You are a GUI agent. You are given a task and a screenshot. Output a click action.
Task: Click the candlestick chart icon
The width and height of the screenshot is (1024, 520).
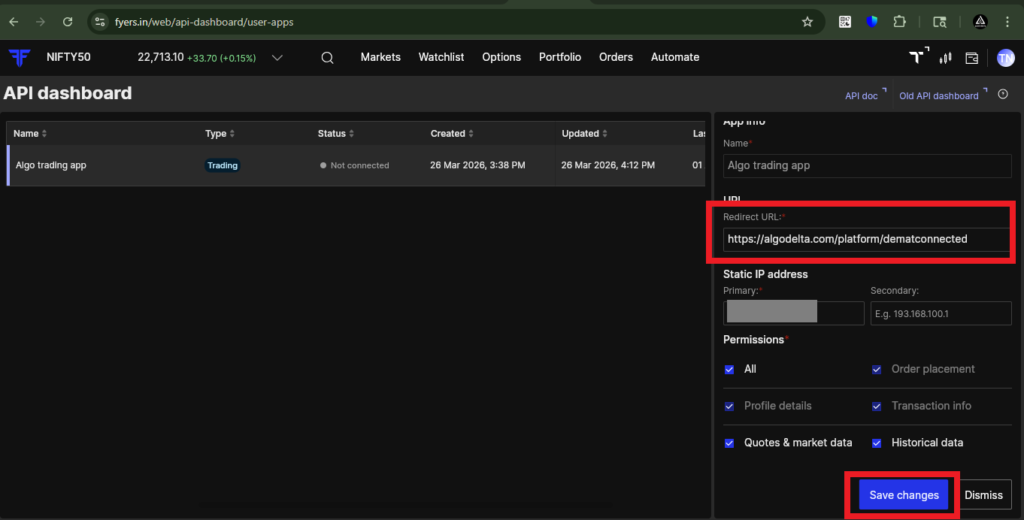coord(945,58)
